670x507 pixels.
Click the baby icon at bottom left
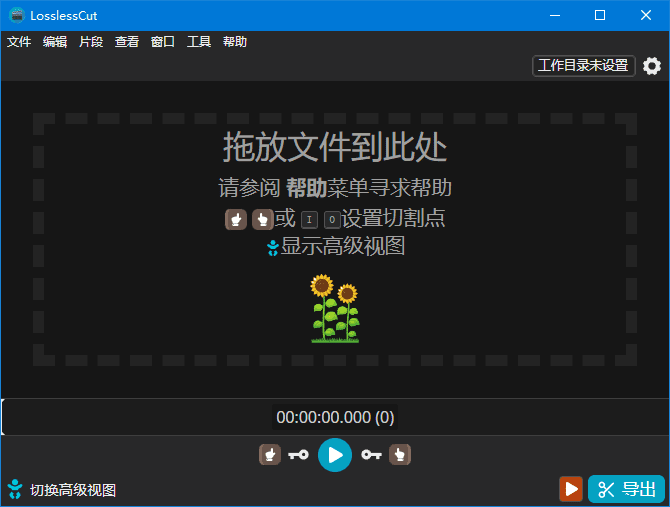click(x=15, y=489)
